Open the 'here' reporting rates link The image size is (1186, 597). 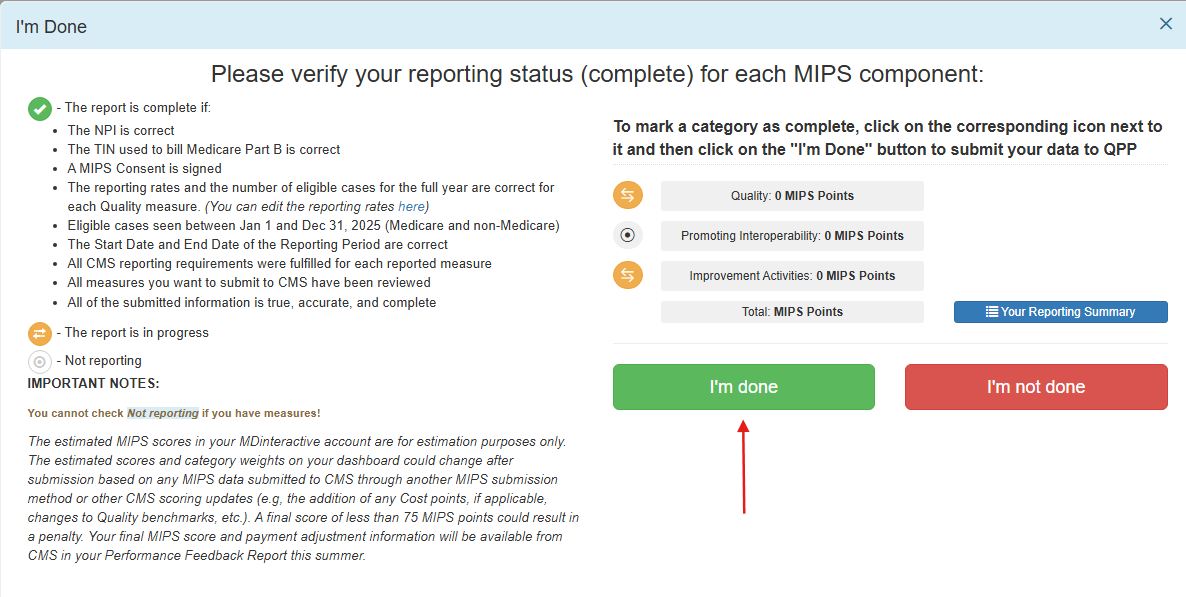tap(412, 206)
